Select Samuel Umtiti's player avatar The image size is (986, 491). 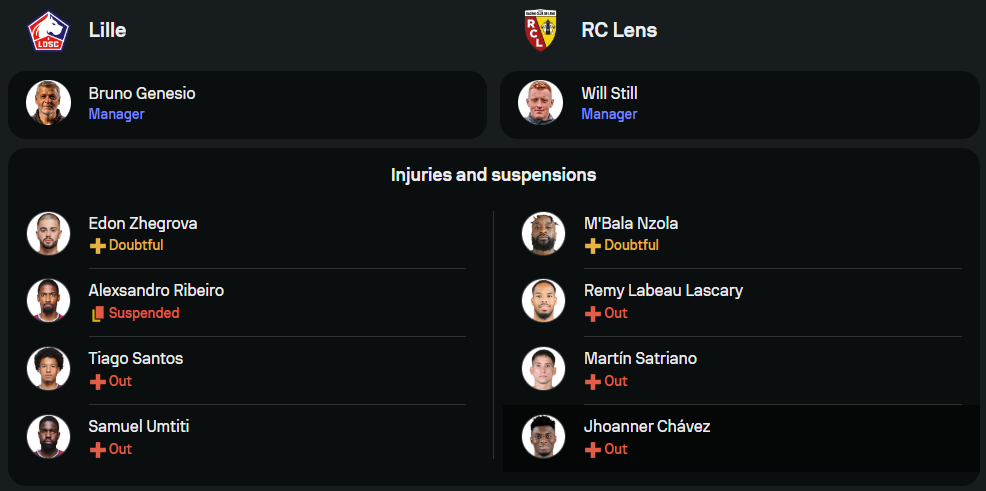coord(48,437)
